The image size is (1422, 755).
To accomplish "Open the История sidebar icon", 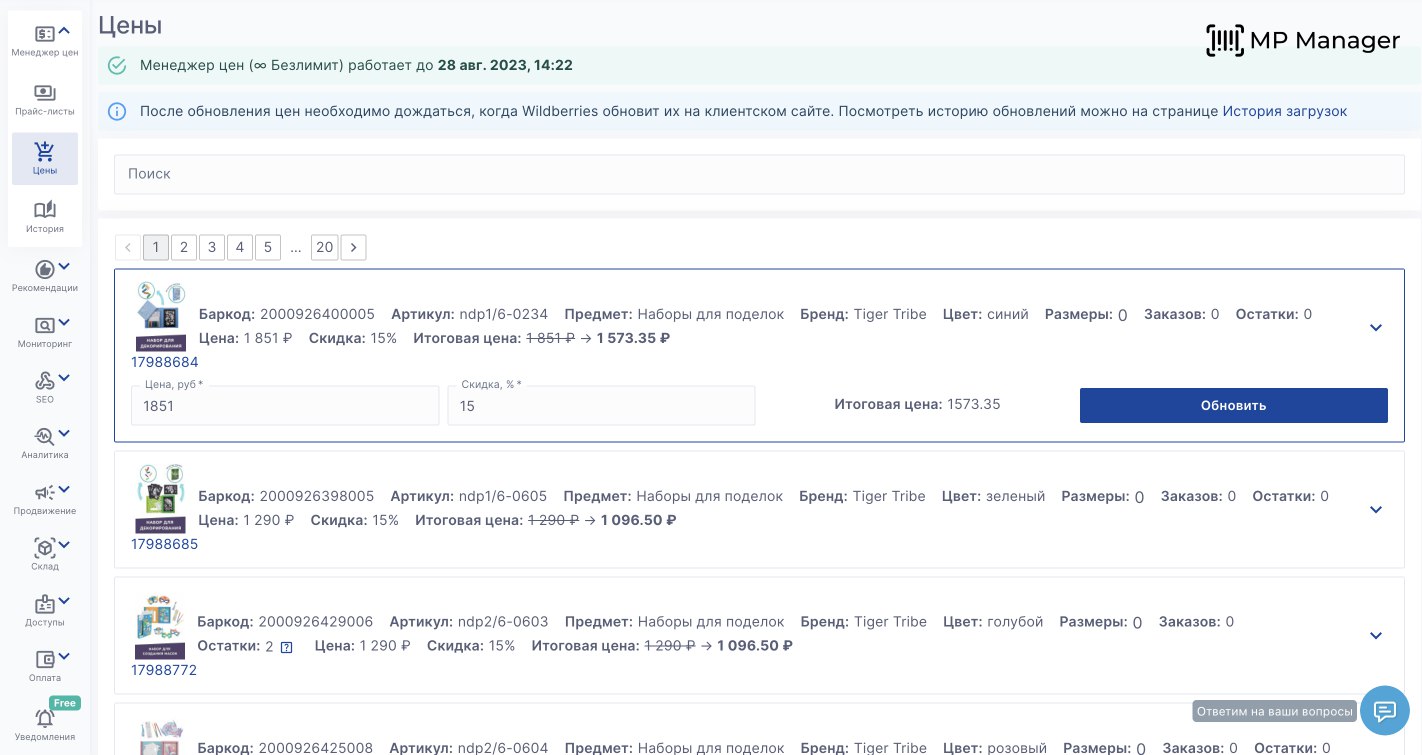I will [44, 211].
